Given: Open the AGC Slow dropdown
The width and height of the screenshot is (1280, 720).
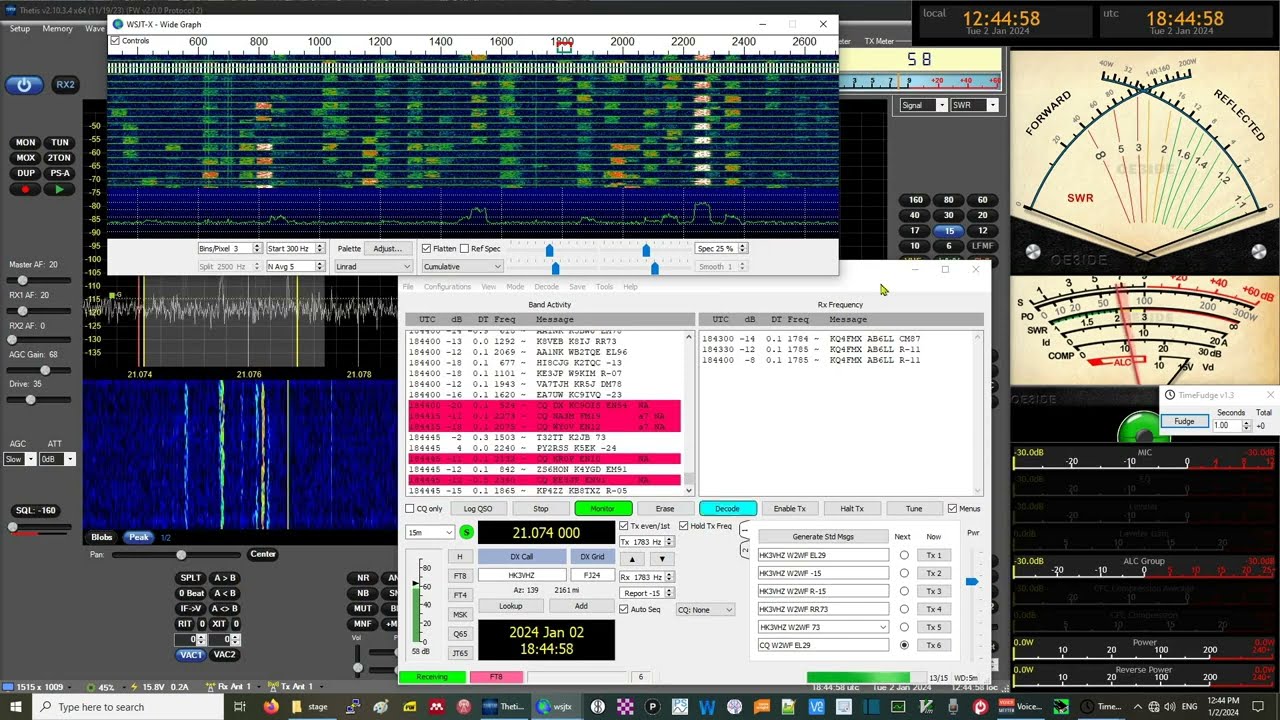Looking at the screenshot, I should coord(19,459).
